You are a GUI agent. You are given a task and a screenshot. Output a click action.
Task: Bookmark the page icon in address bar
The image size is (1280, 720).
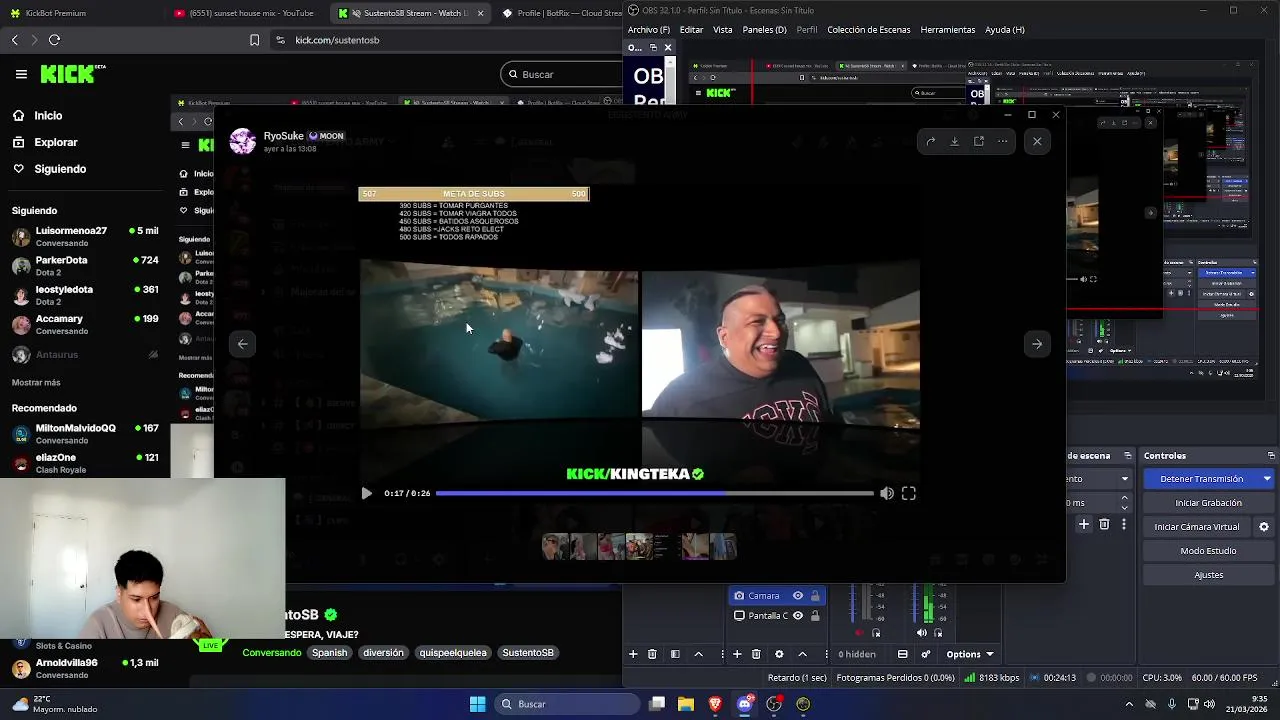click(254, 40)
